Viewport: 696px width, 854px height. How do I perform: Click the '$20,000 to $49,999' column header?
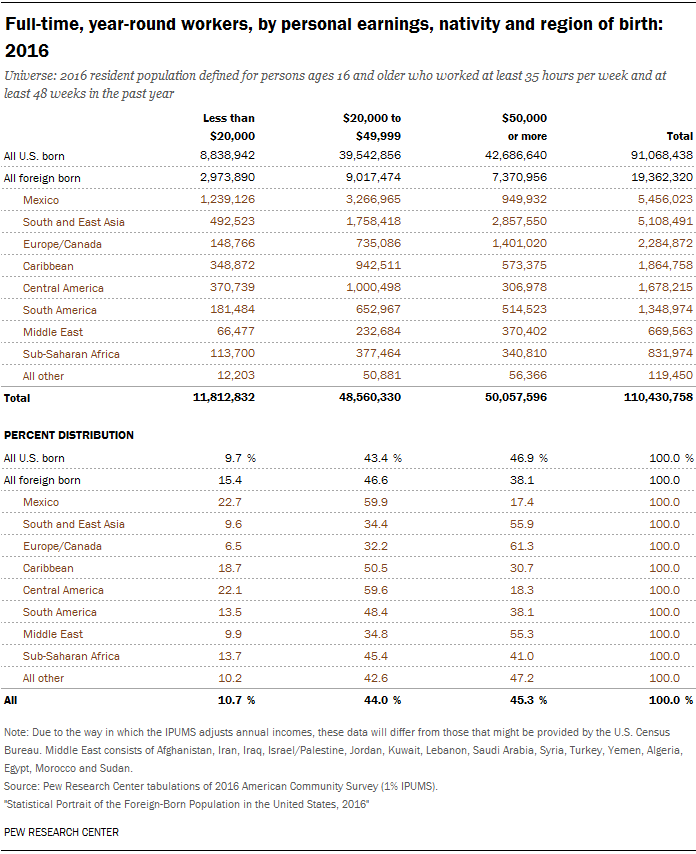372,127
